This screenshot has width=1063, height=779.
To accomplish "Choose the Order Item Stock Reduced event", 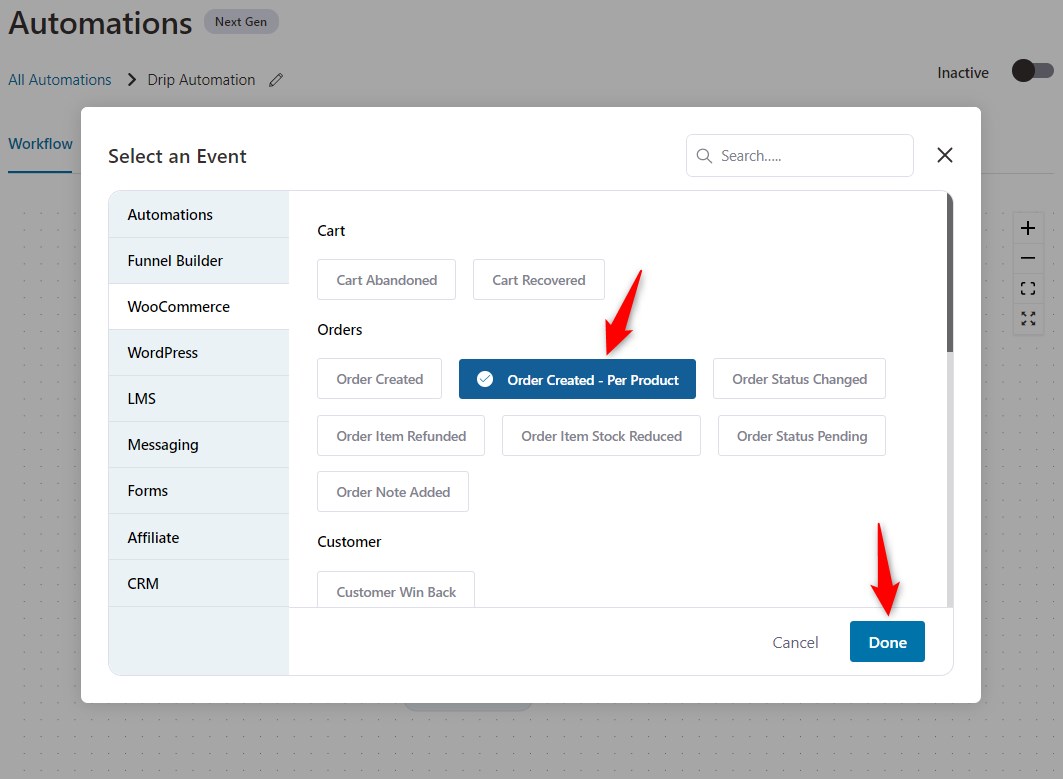I will [x=601, y=436].
